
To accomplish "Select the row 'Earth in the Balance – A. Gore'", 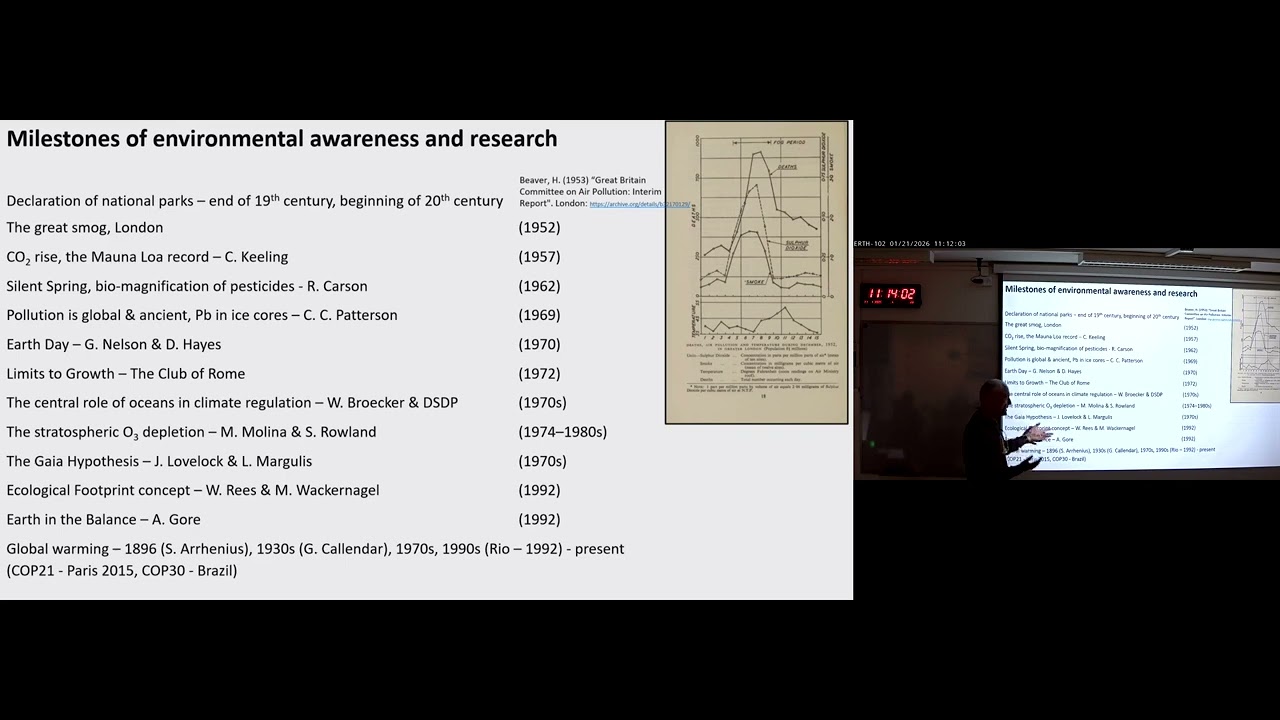I will pyautogui.click(x=103, y=520).
